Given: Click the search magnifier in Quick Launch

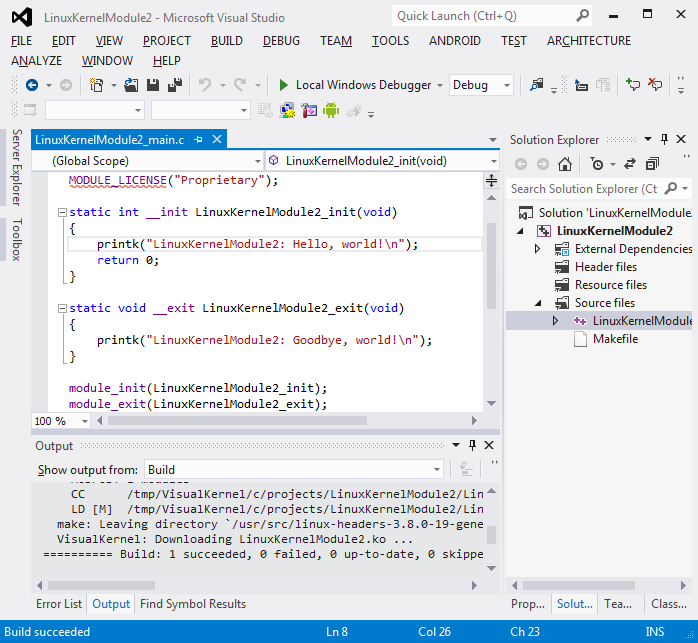Looking at the screenshot, I should [582, 16].
